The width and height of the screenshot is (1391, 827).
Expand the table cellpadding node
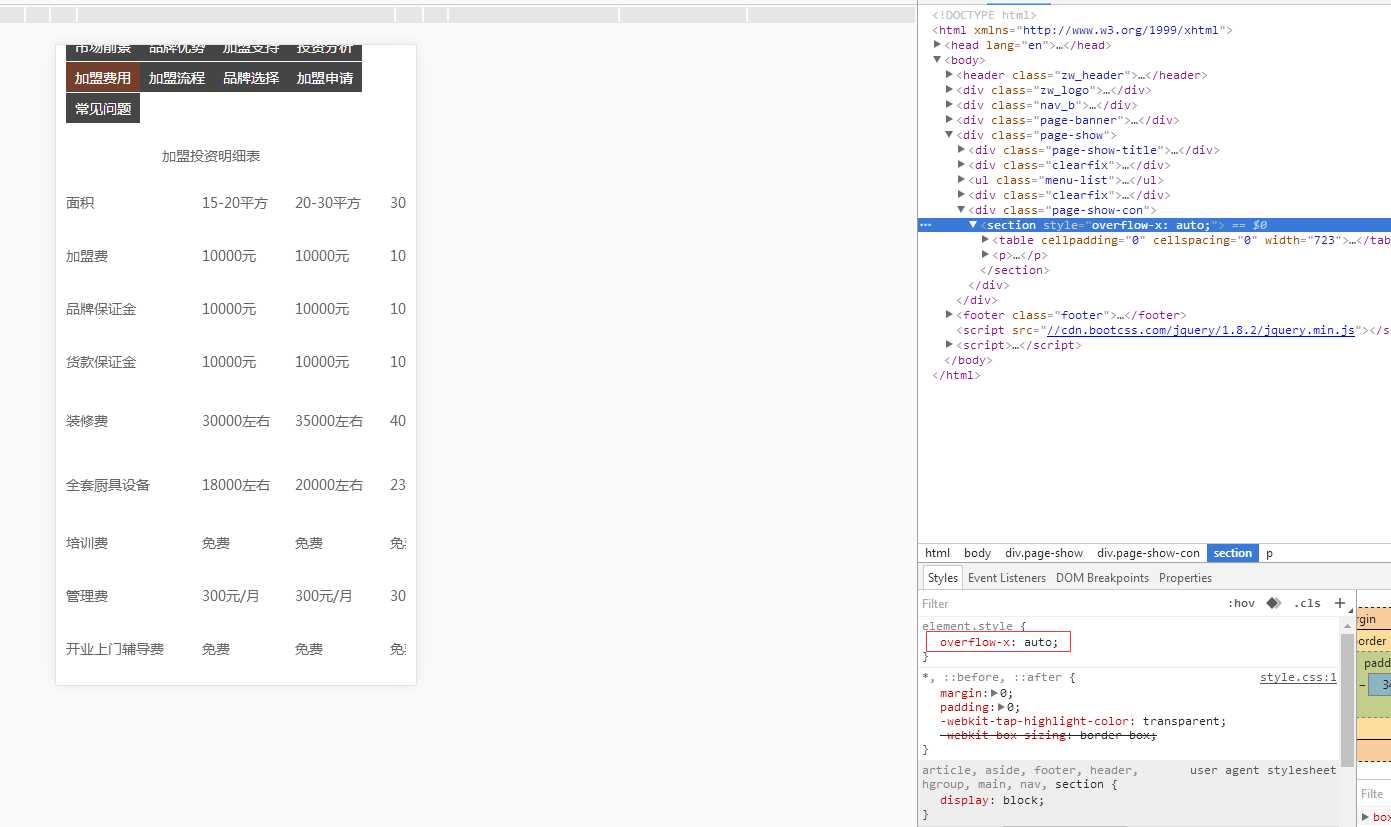pos(985,240)
